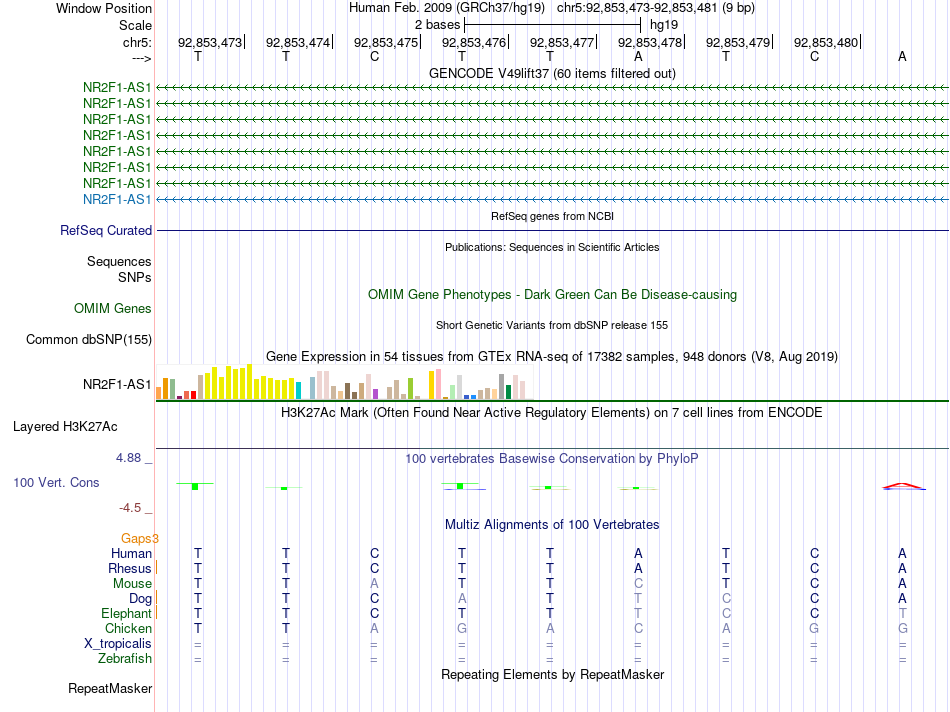Select the Mouse alignment row label

132,584
